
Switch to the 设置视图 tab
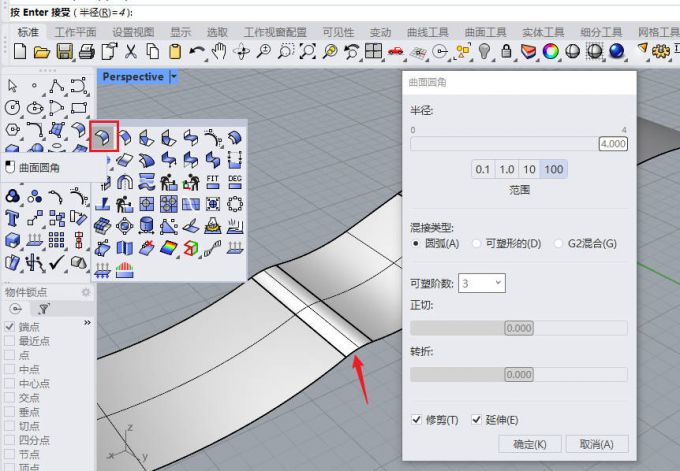tap(134, 32)
